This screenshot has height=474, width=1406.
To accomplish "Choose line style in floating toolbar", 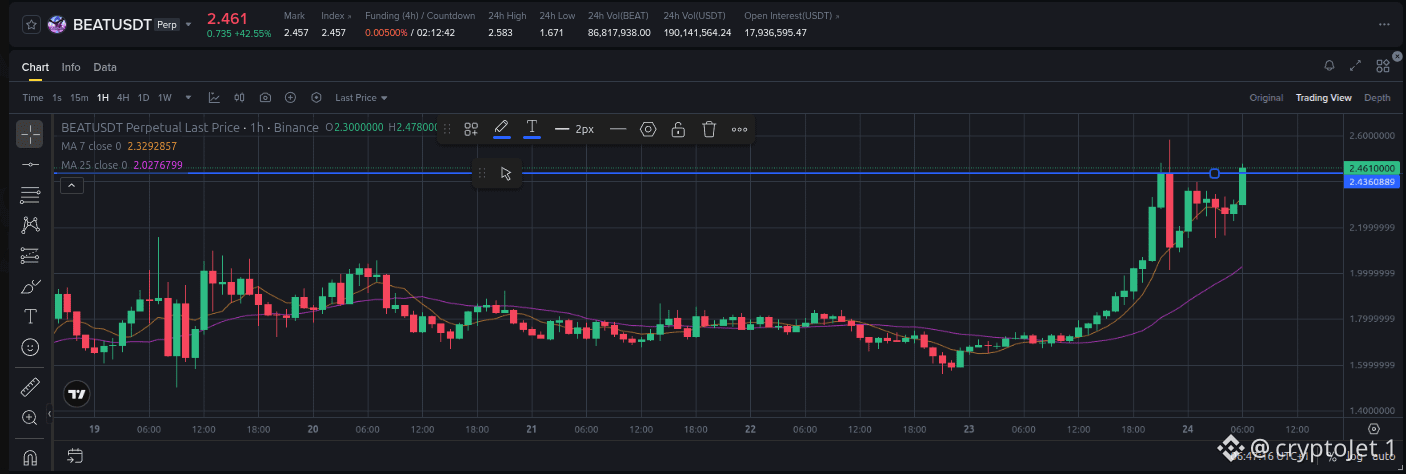I will [618, 129].
